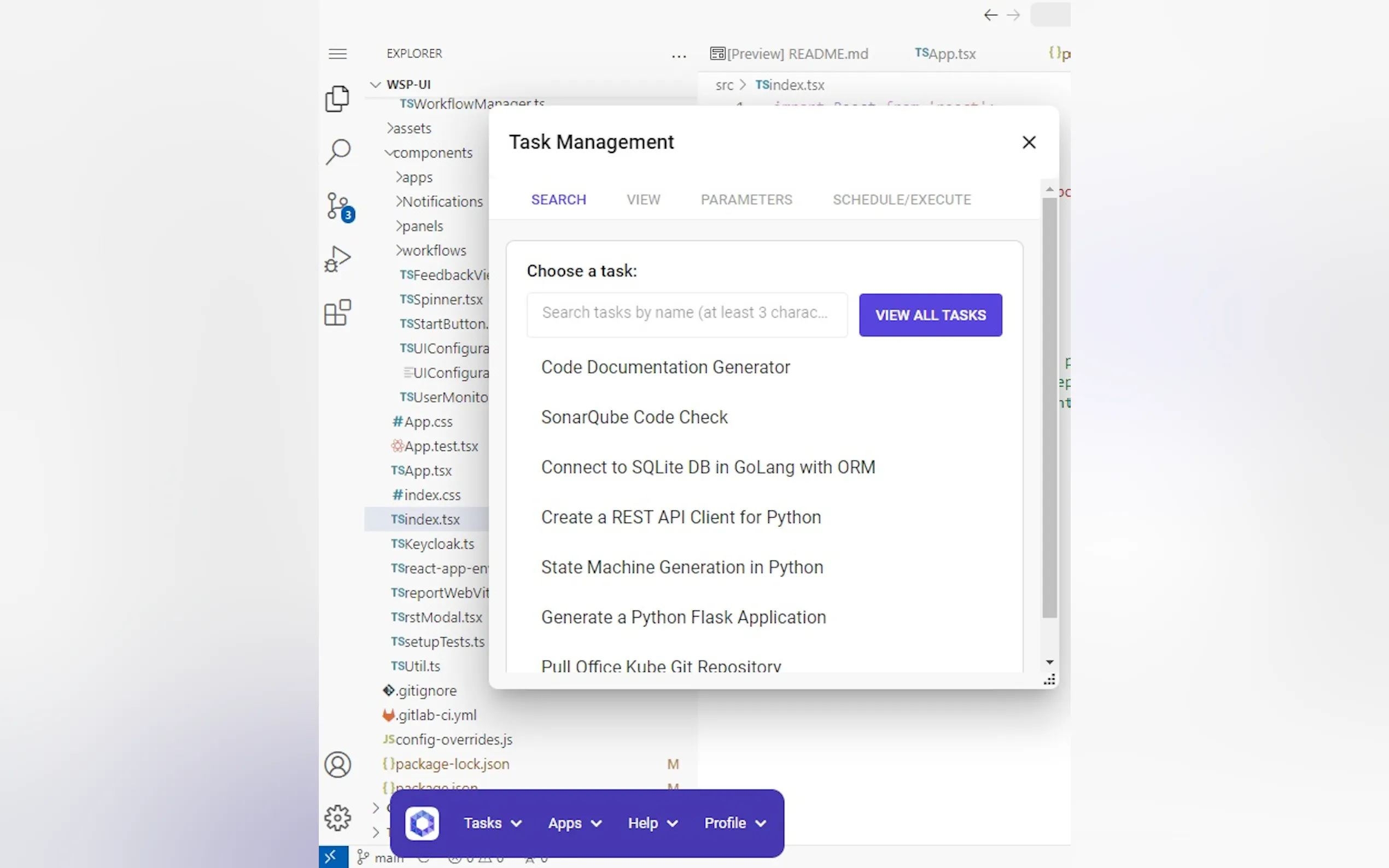This screenshot has width=1389, height=868.
Task: Open the Manage gear icon
Action: [x=337, y=818]
